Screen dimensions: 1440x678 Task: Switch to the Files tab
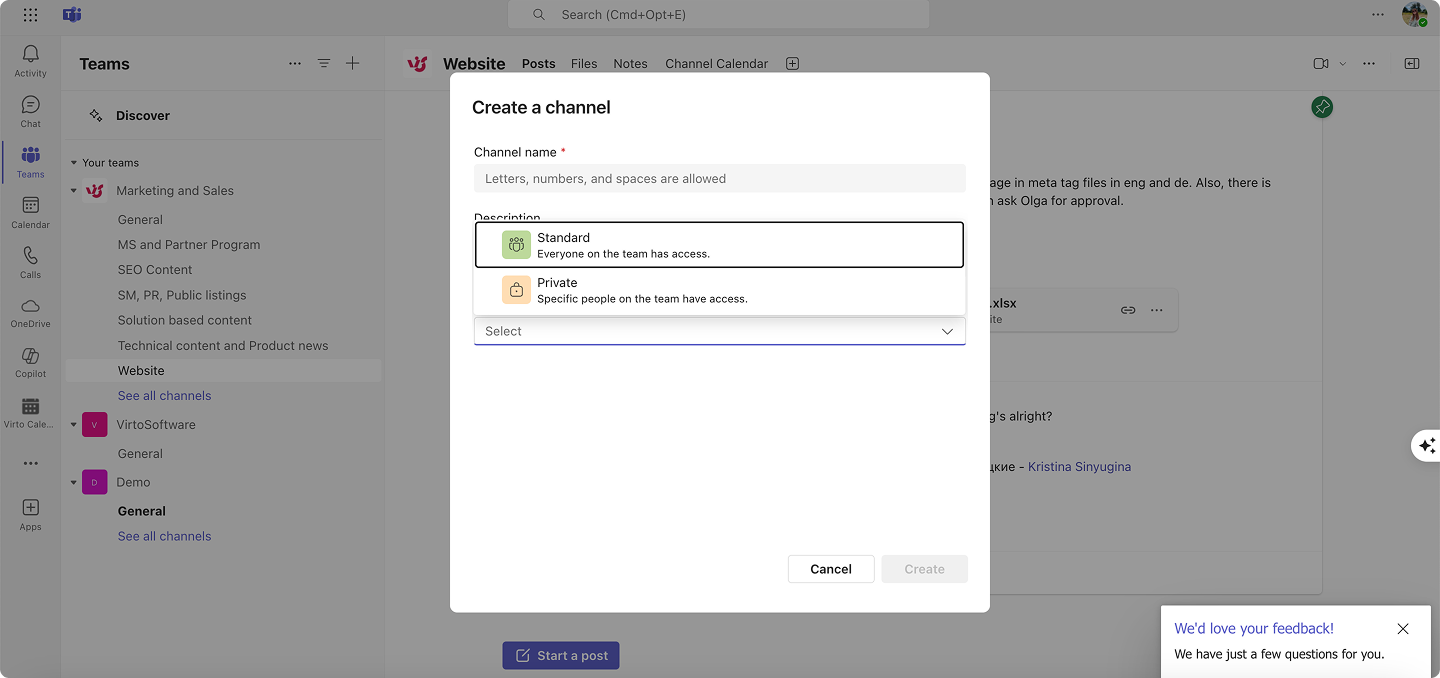click(584, 63)
